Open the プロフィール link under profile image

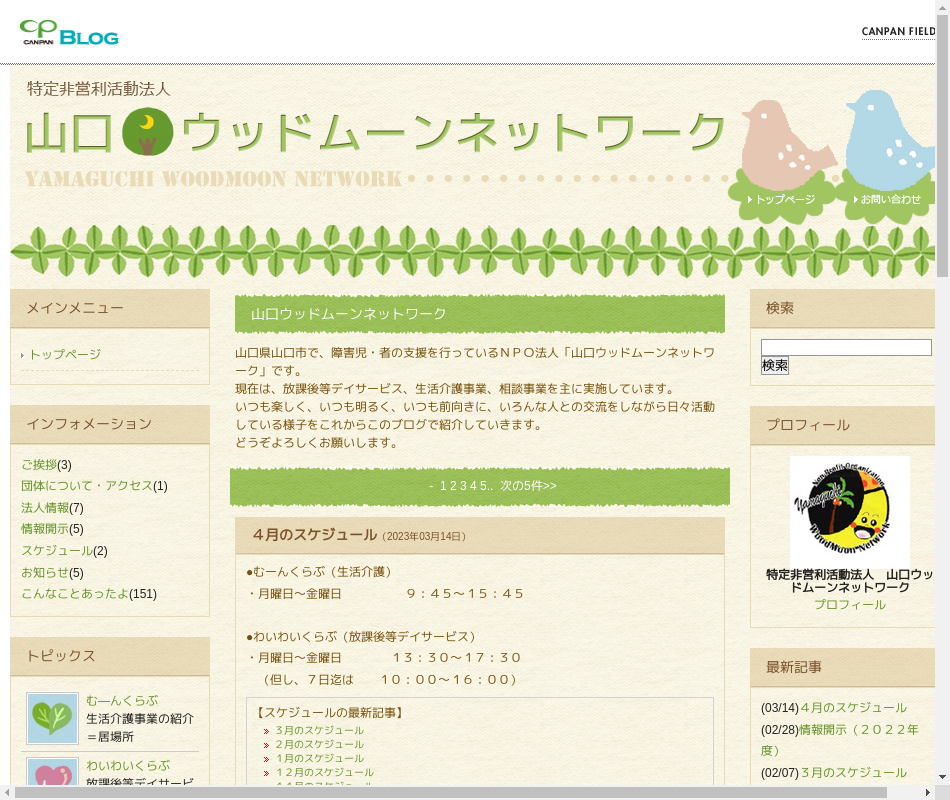(x=849, y=605)
